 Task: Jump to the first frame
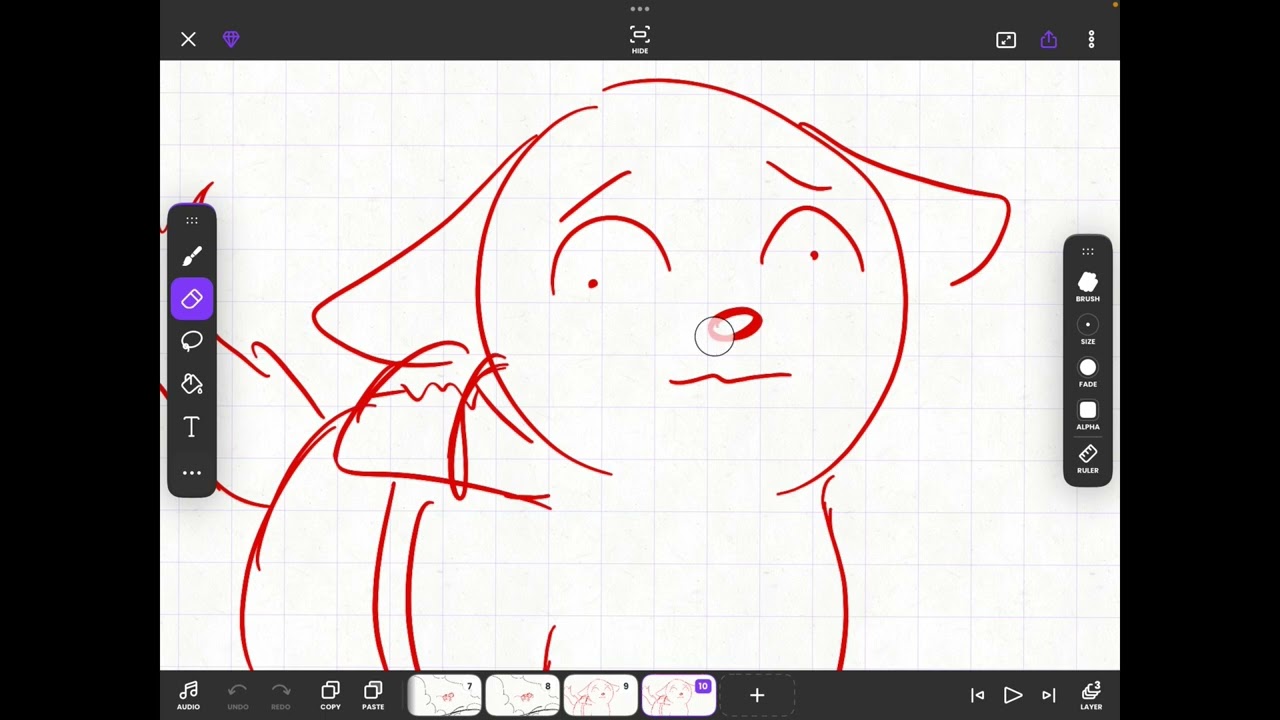(977, 695)
